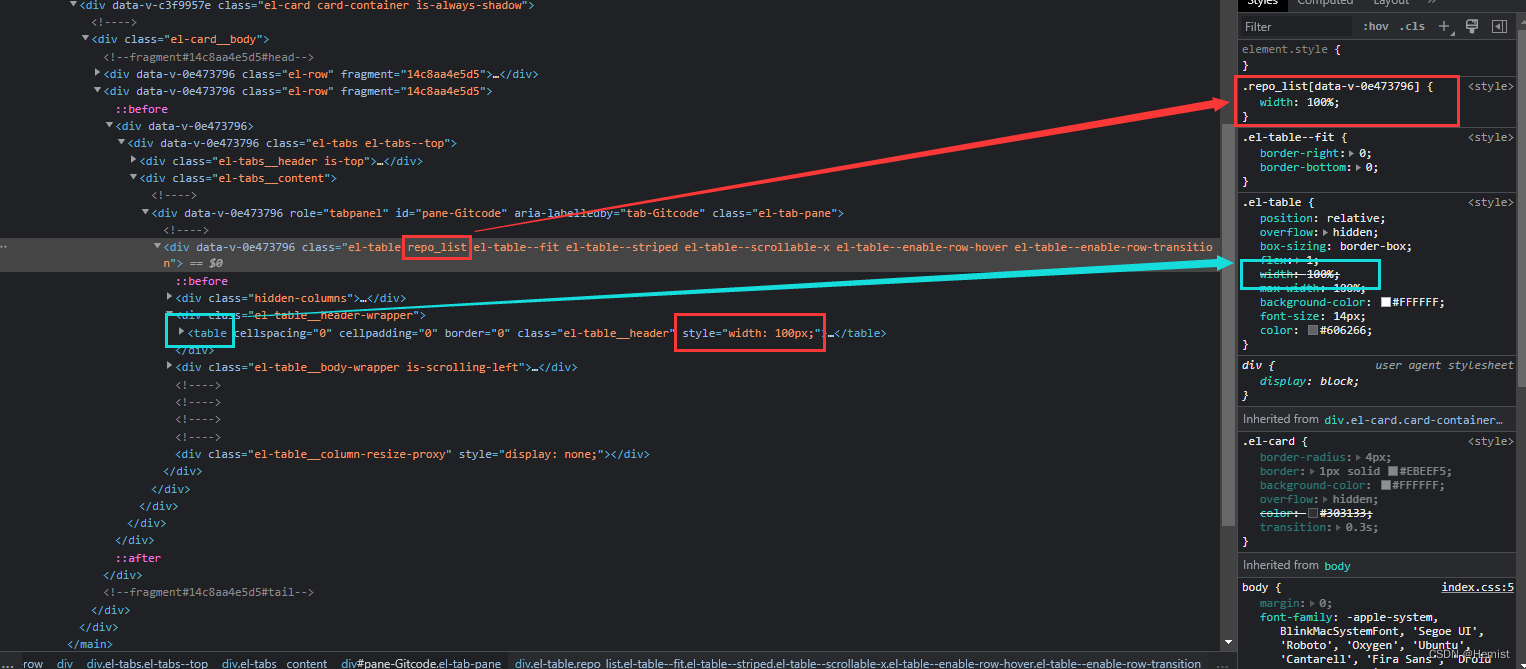Viewport: 1526px width, 669px height.
Task: Expand the border-bottom shorthand triangle
Action: click(x=1358, y=168)
